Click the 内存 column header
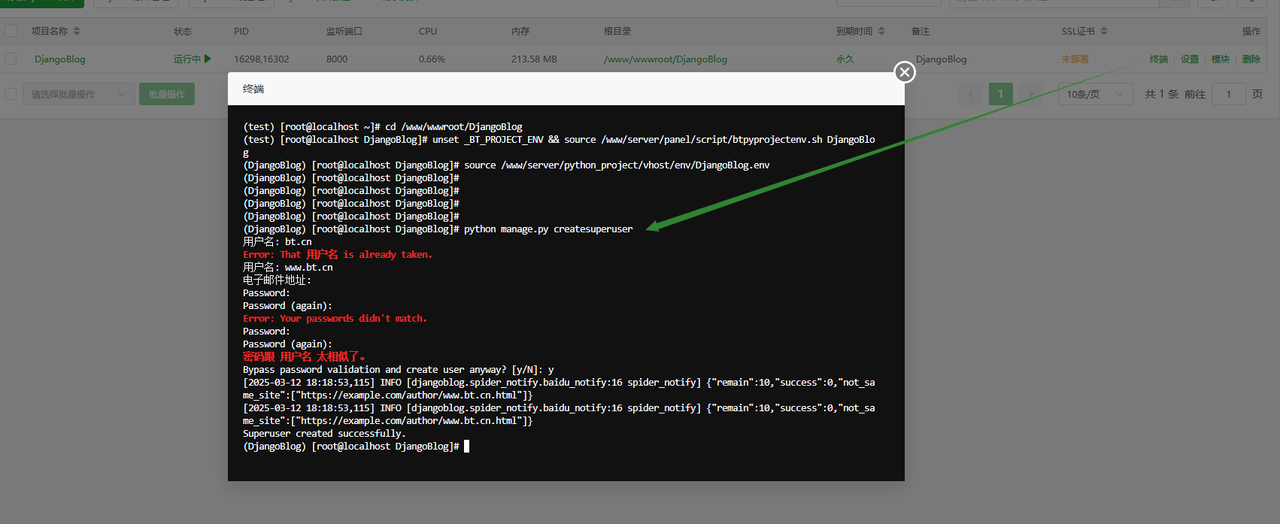This screenshot has height=524, width=1280. pyautogui.click(x=520, y=32)
